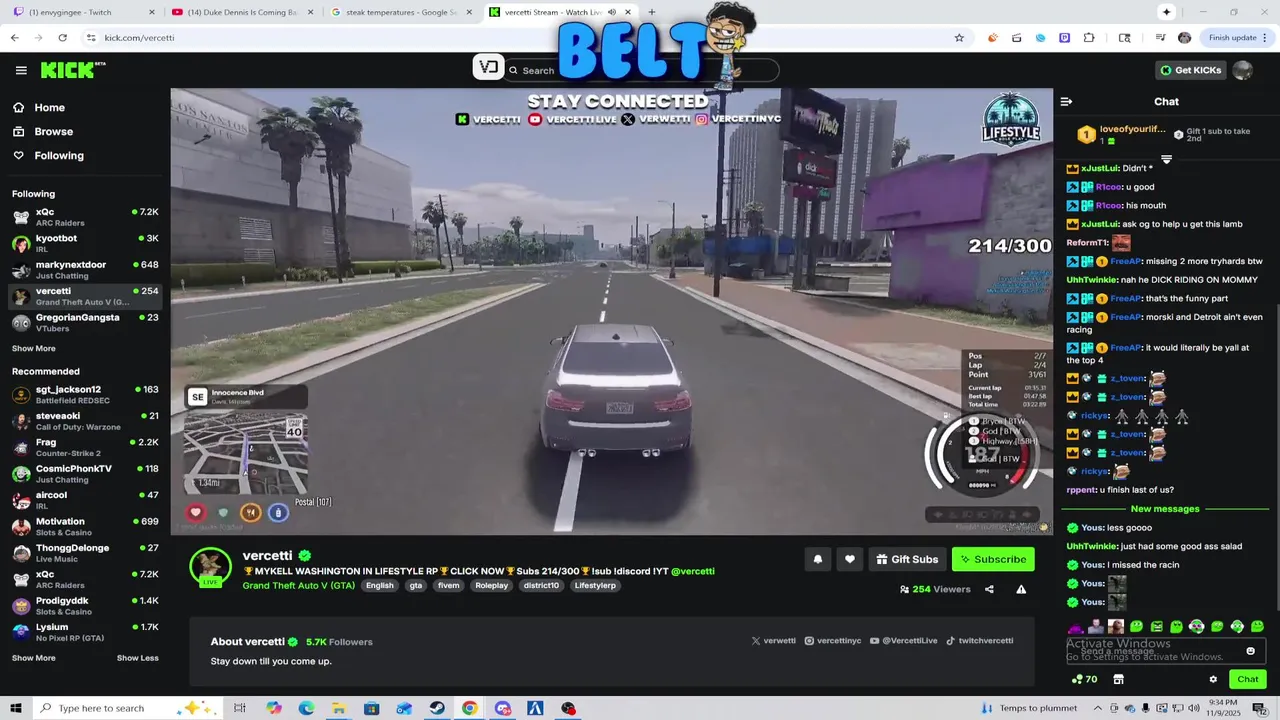Switch to envygingee Twitch tab

[83, 12]
